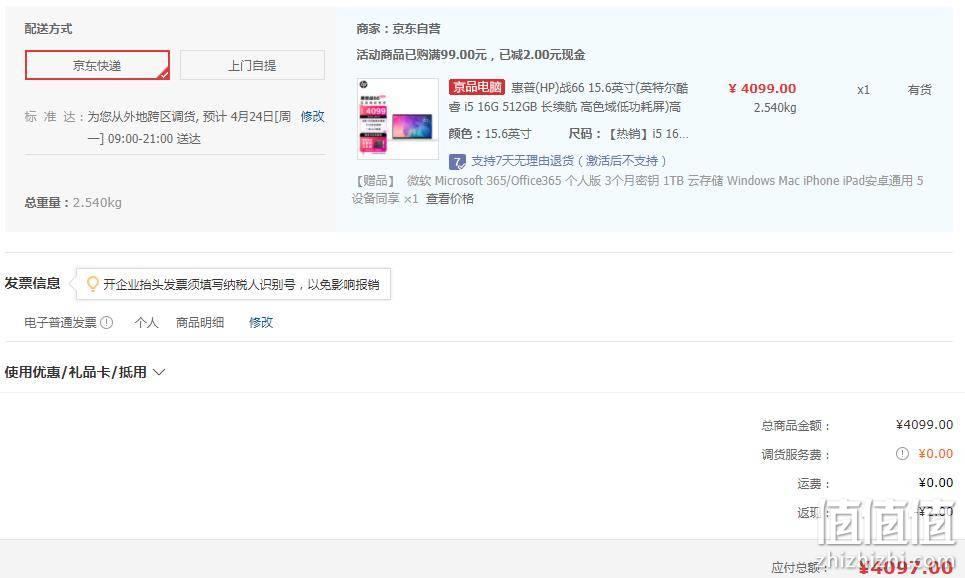Click the HP laptop product thumbnail
Image resolution: width=965 pixels, height=578 pixels.
tap(398, 119)
